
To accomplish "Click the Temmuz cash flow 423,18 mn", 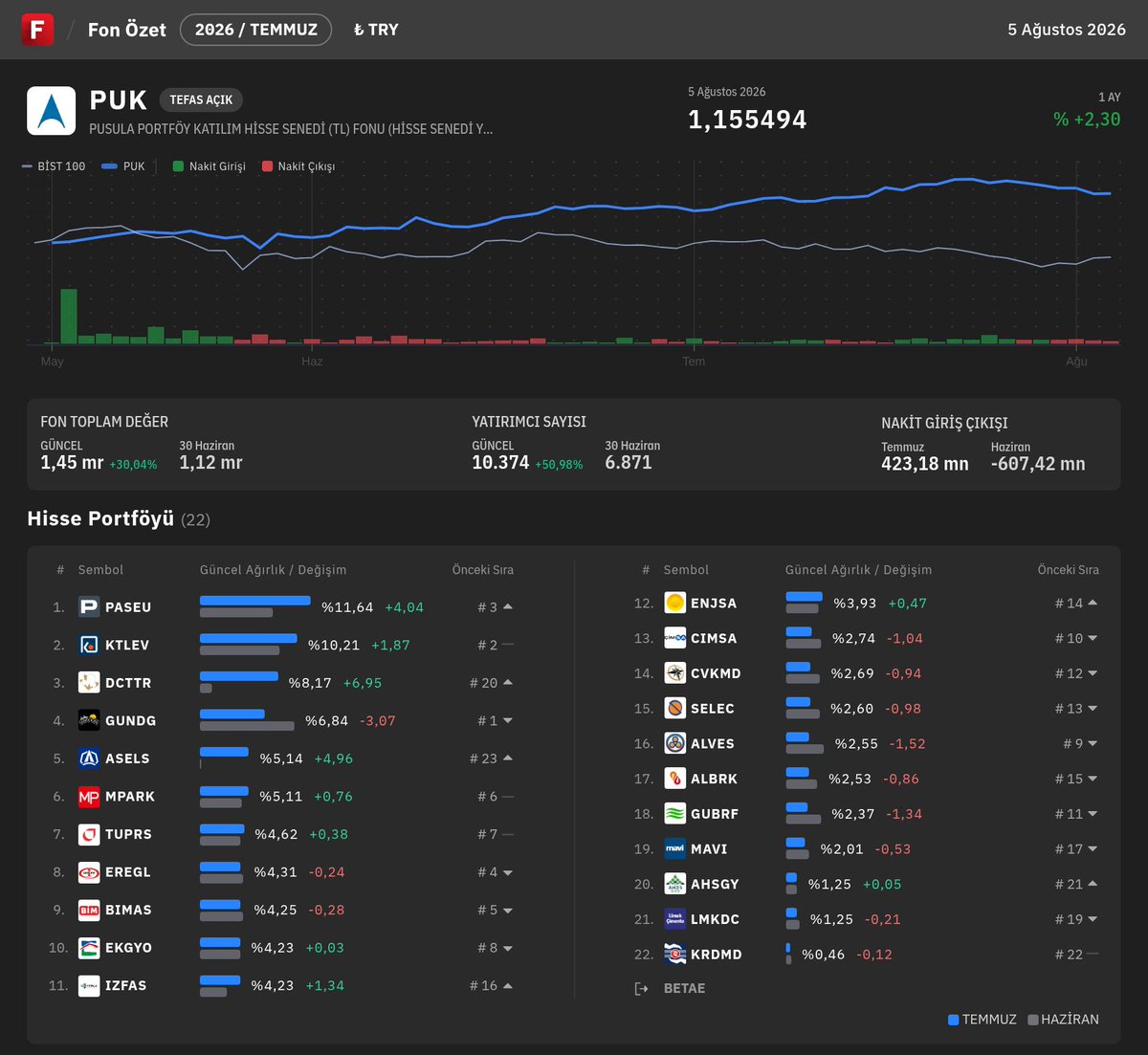I will click(925, 465).
